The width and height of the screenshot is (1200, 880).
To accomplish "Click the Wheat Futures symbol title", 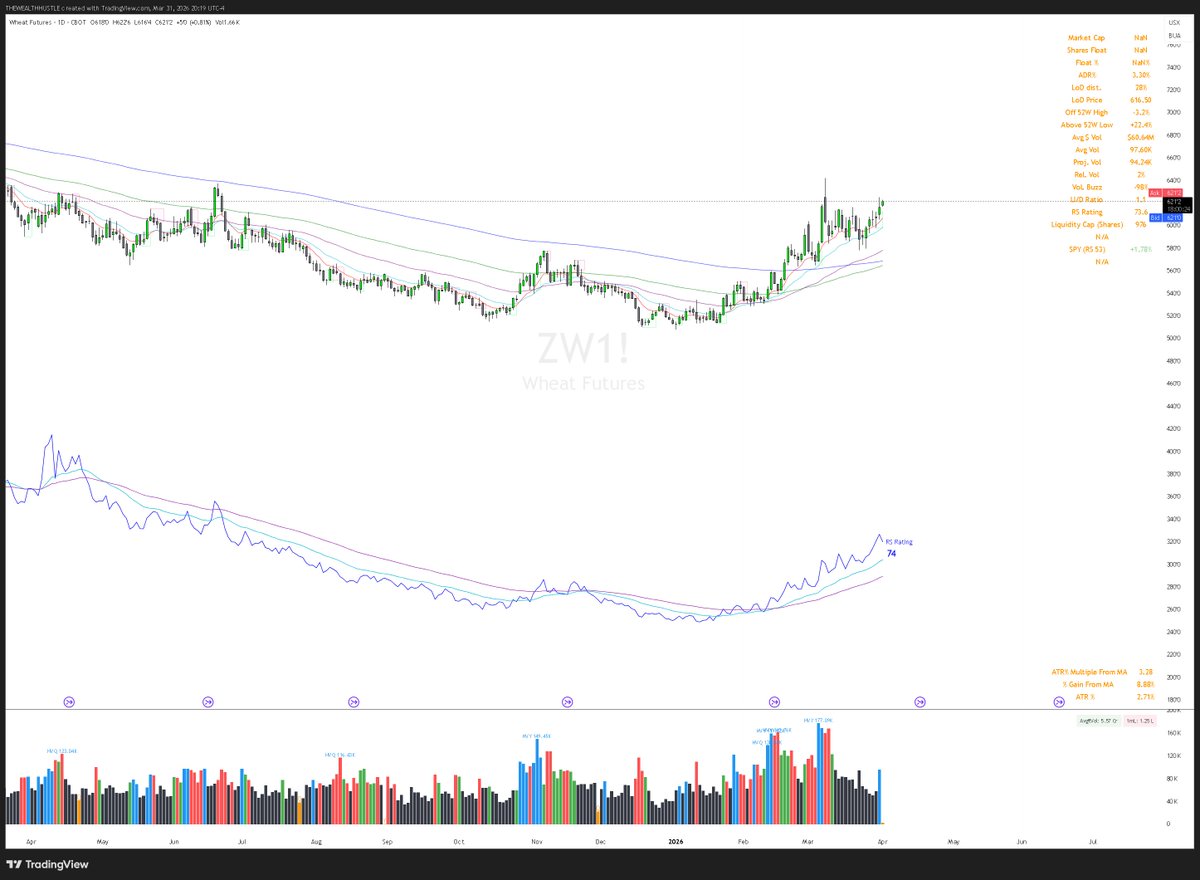I will [x=30, y=21].
